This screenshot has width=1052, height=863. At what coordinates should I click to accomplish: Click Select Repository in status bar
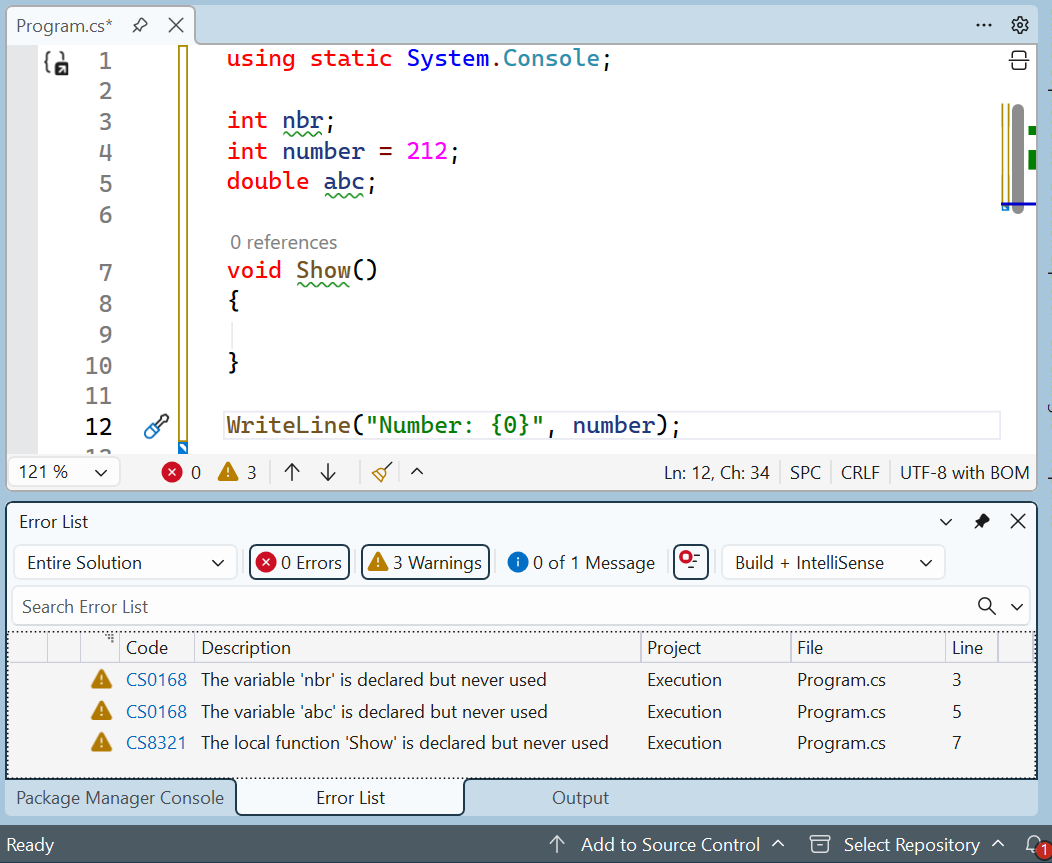point(907,845)
